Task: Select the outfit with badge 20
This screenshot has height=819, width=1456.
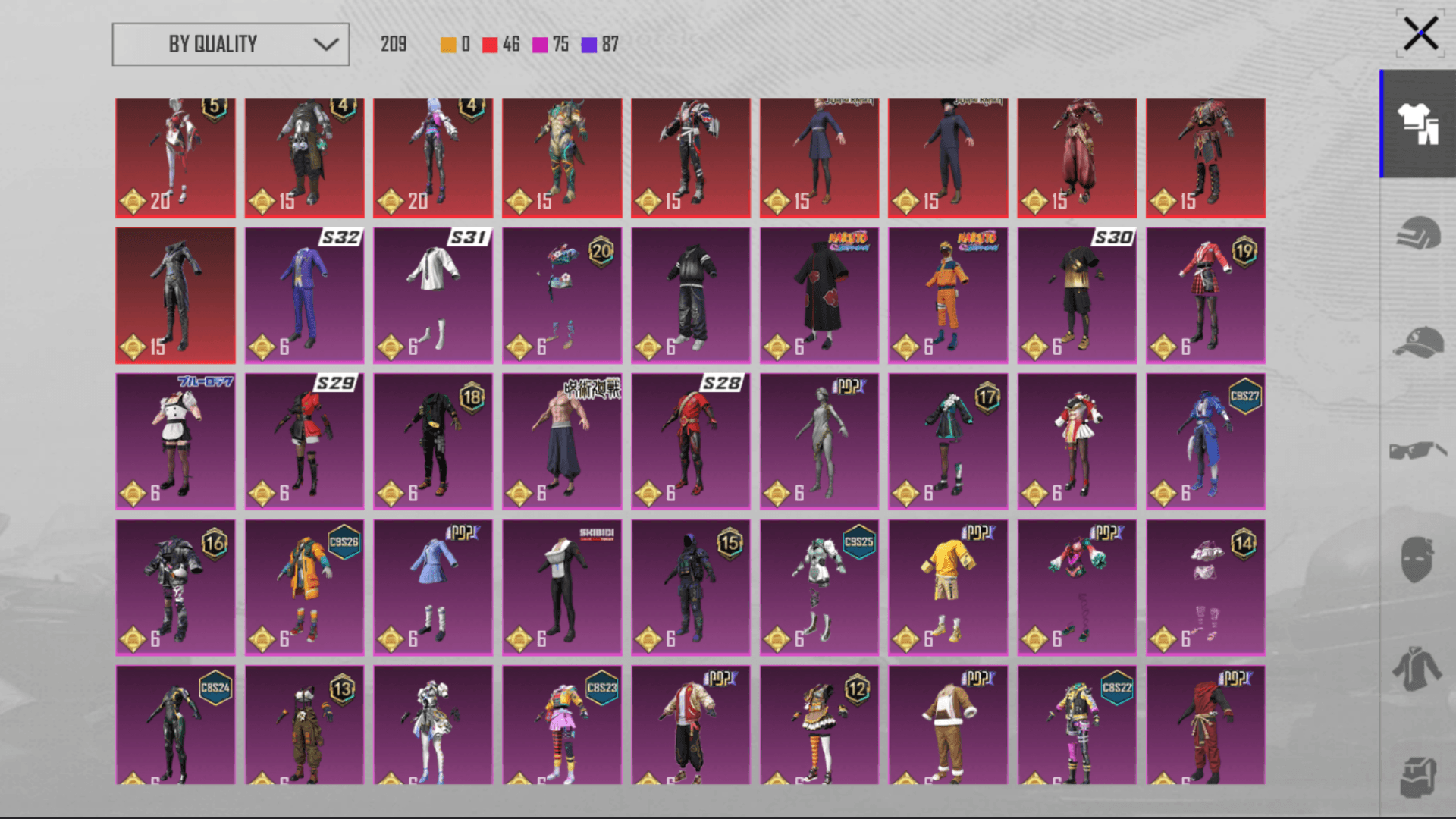Action: point(561,295)
